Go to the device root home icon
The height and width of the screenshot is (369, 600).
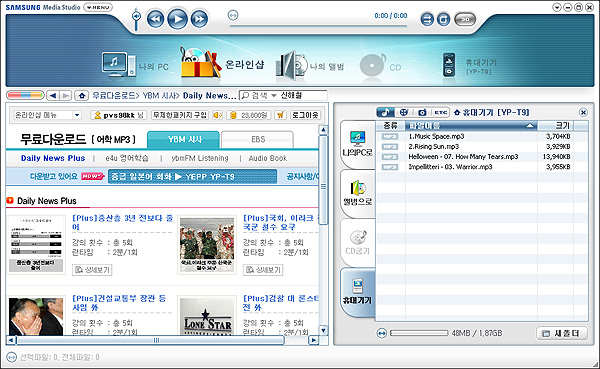[457, 113]
